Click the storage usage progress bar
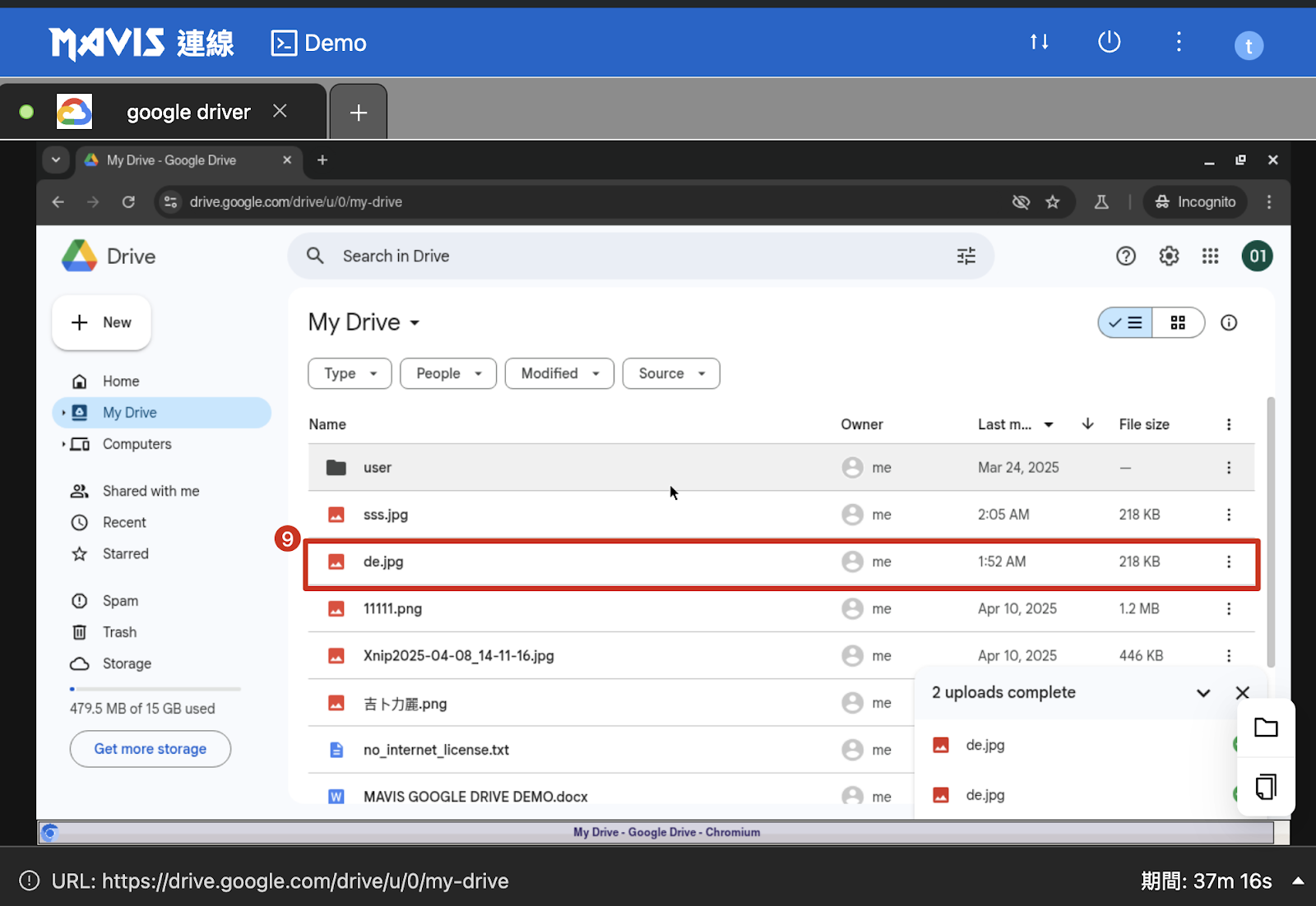Image resolution: width=1316 pixels, height=906 pixels. tap(155, 689)
